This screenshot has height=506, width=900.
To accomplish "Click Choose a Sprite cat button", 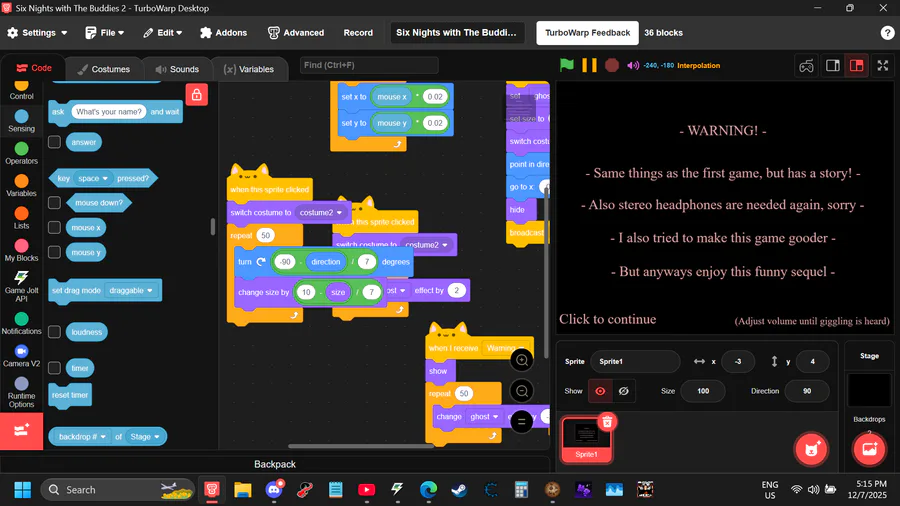I will tap(811, 449).
